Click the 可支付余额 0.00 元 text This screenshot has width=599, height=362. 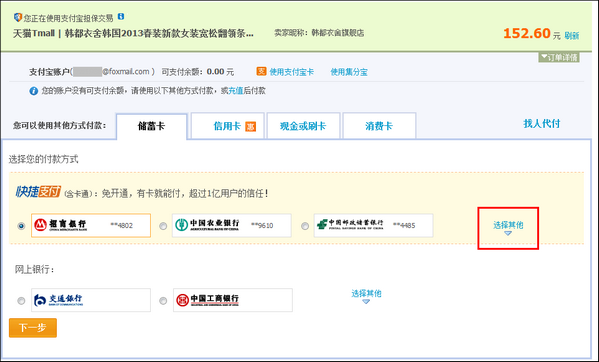[x=198, y=72]
